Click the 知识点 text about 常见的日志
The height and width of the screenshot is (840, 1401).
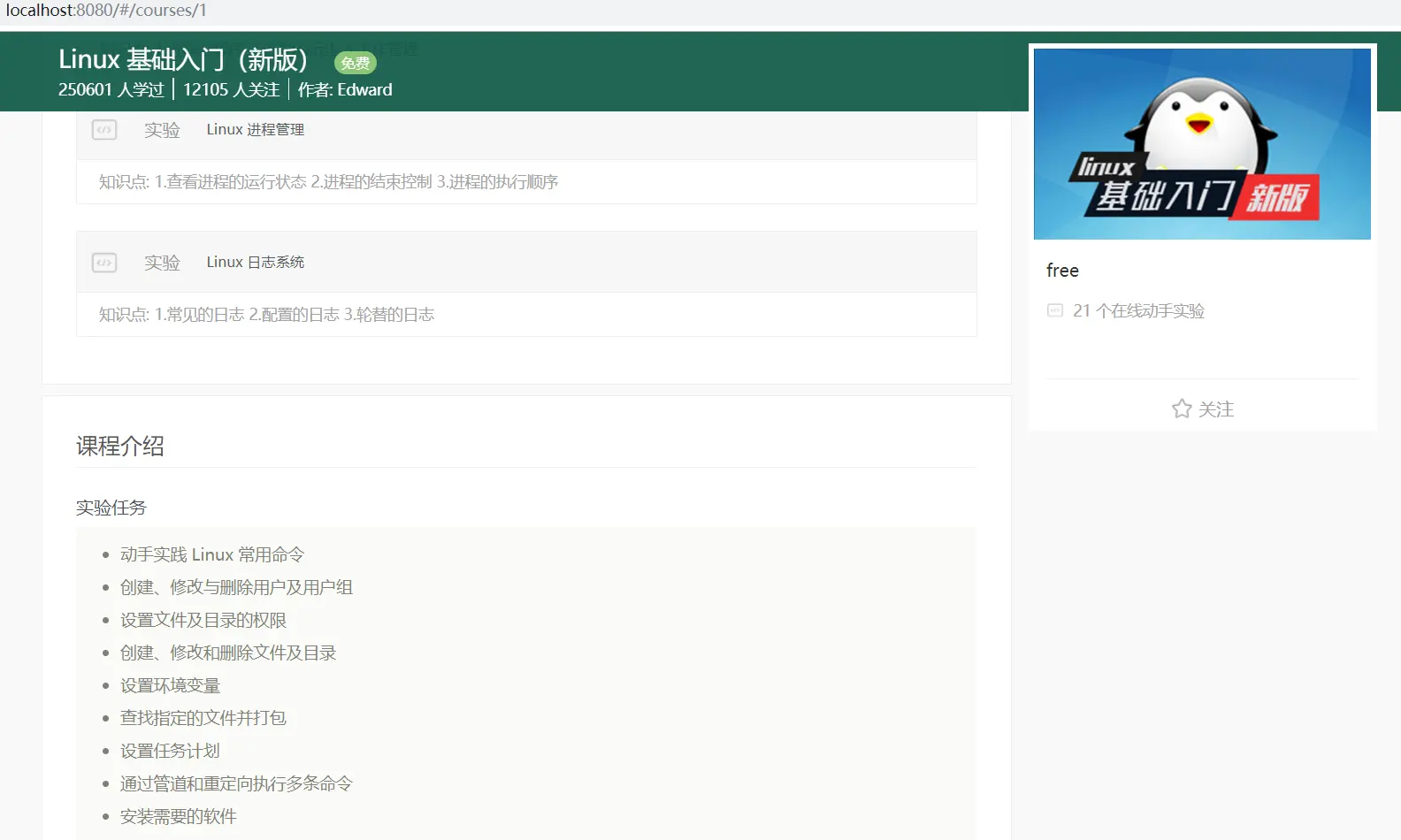266,314
